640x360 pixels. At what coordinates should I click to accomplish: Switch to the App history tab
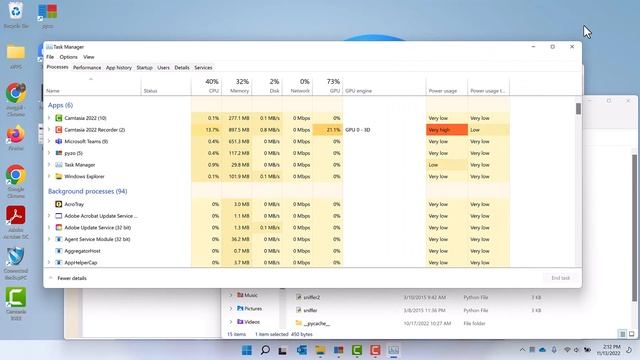click(x=119, y=68)
